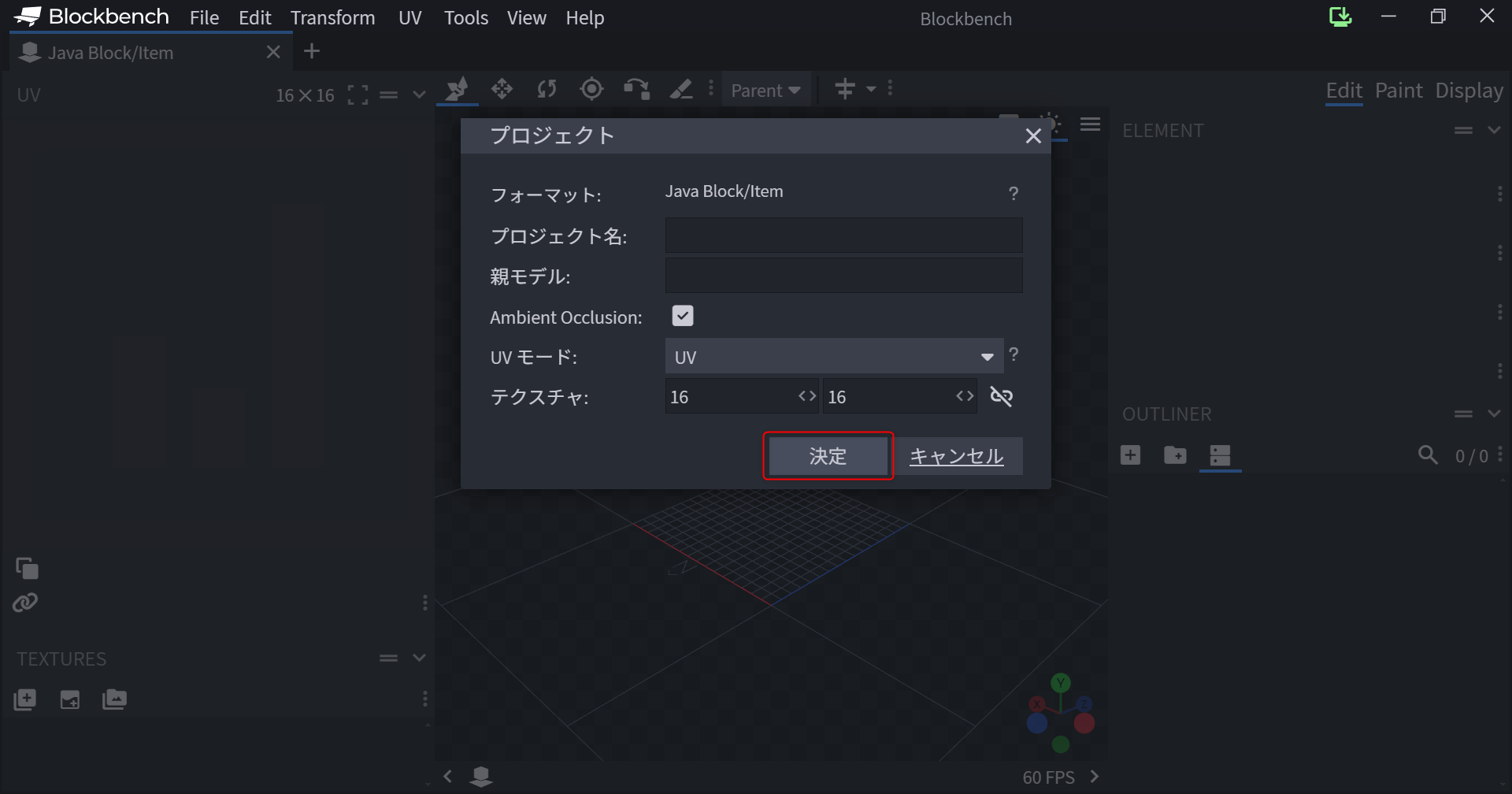The image size is (1512, 794).
Task: Create a new group in the Outliner
Action: pos(1174,455)
